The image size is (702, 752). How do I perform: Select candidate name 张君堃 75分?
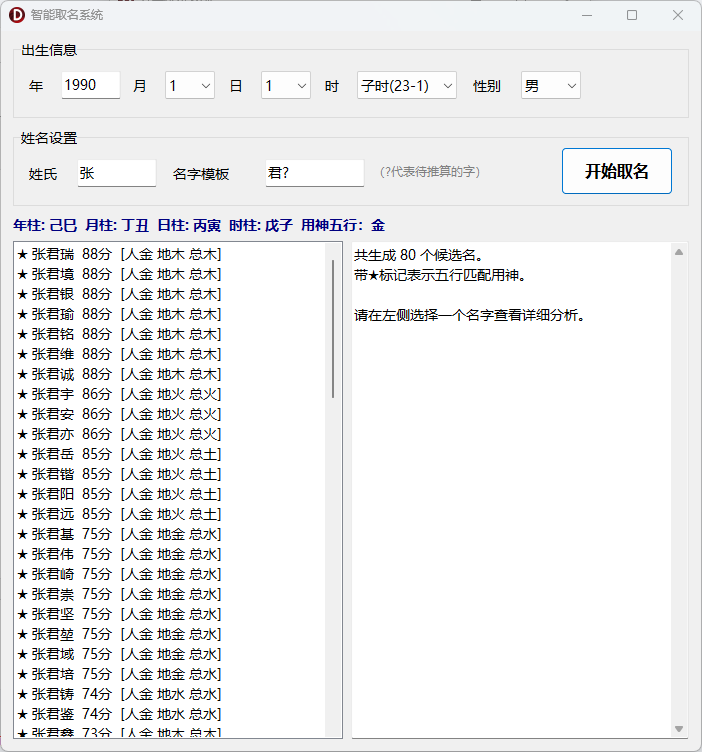pyautogui.click(x=170, y=634)
